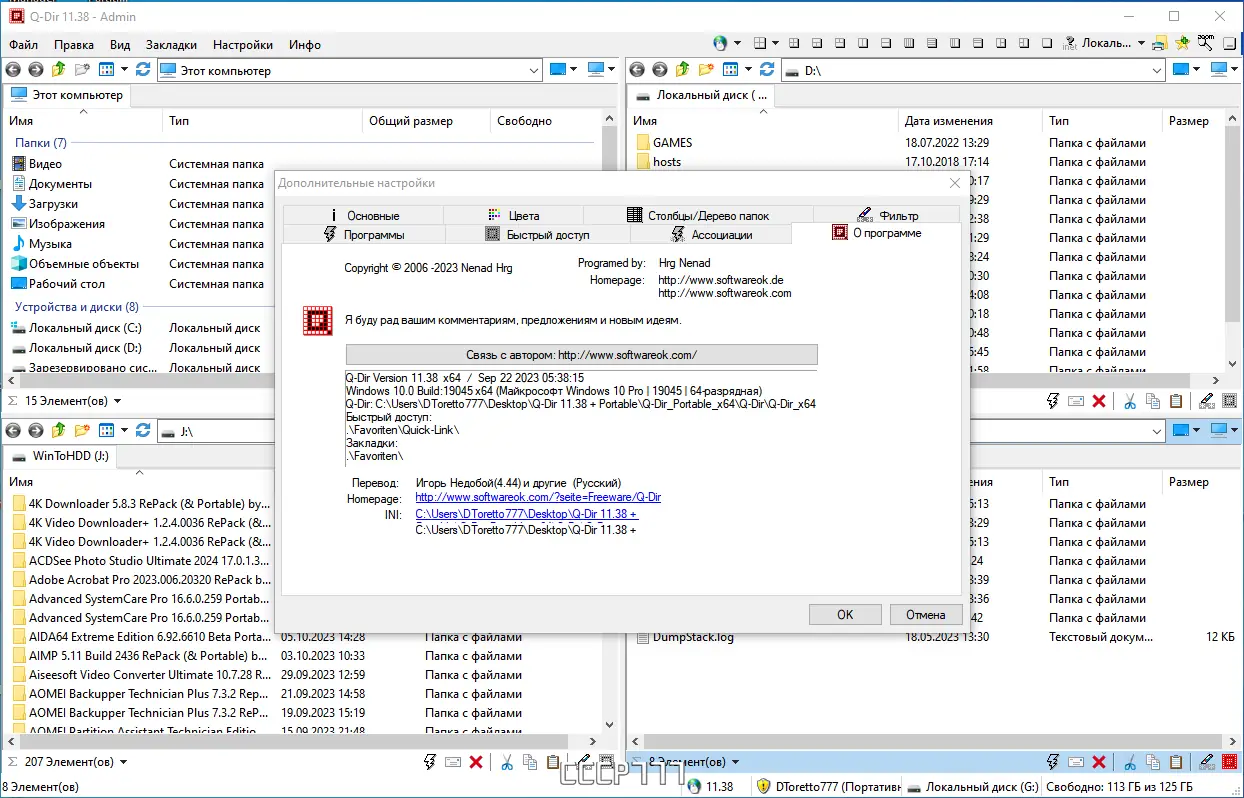Screen dimensions: 1244x798
Task: Click the globe internet icon in main toolbar
Action: [719, 43]
